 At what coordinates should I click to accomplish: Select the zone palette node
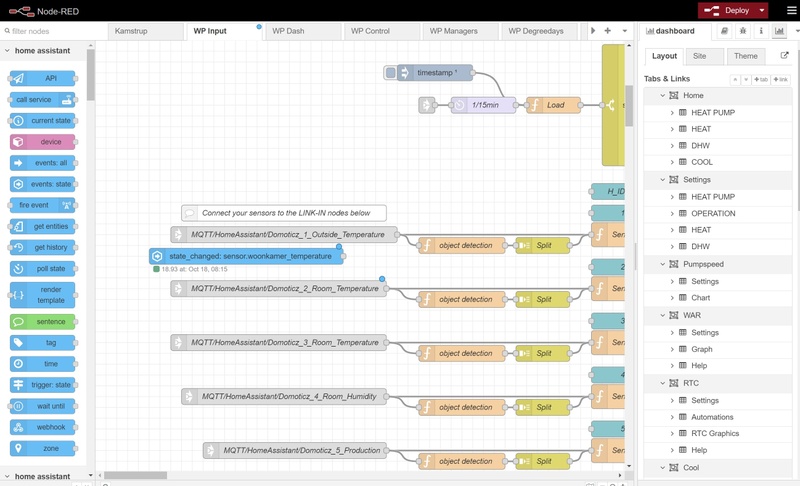point(42,449)
